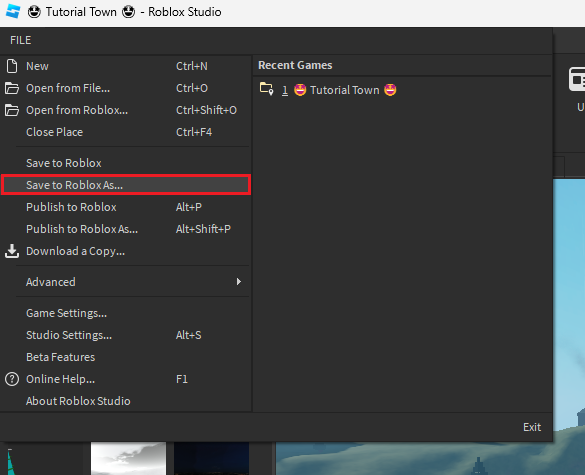Viewport: 585px width, 475px height.
Task: Click the Open from Roblox folder icon
Action: (12, 110)
